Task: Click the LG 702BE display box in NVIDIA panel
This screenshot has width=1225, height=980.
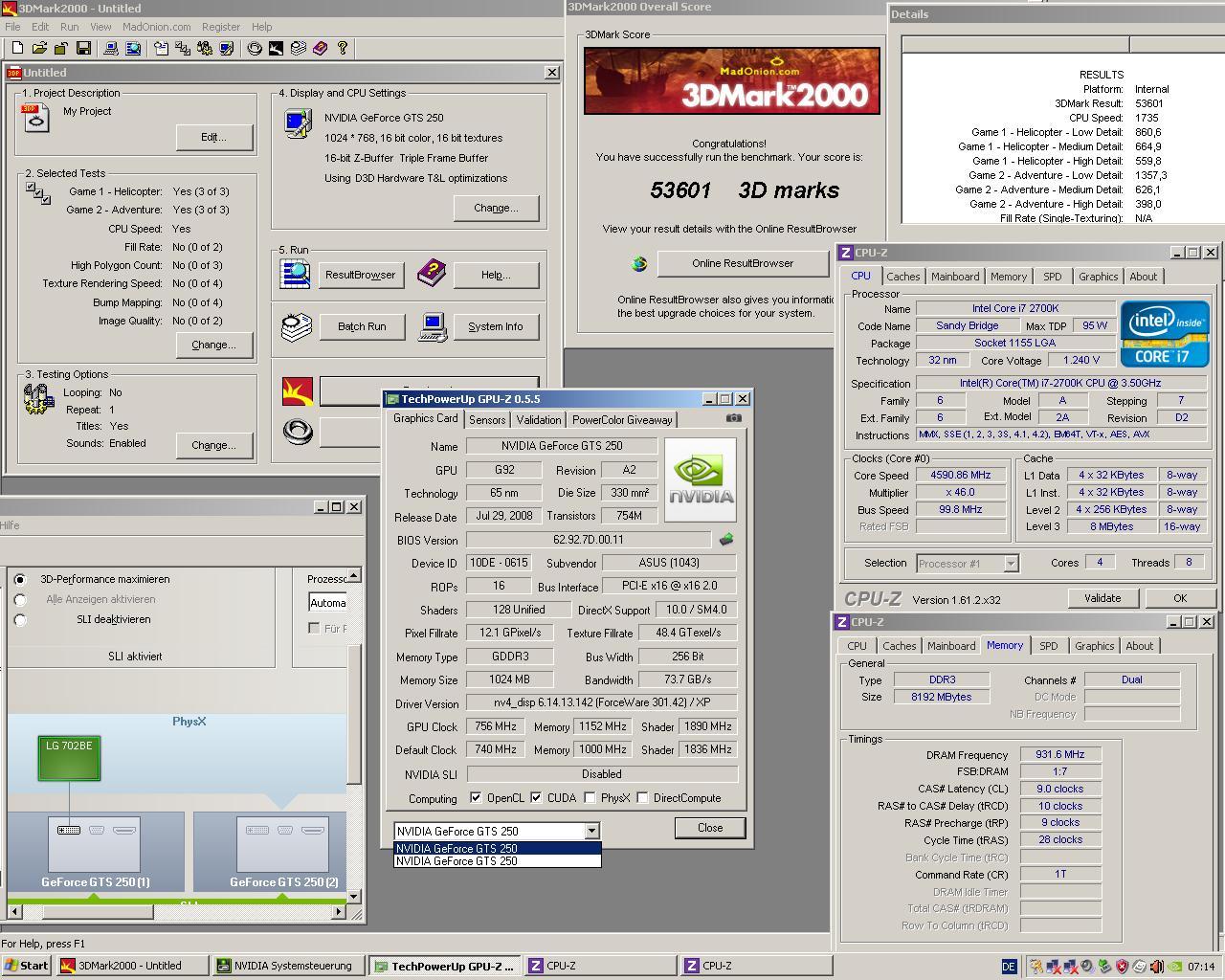Action: [x=69, y=758]
